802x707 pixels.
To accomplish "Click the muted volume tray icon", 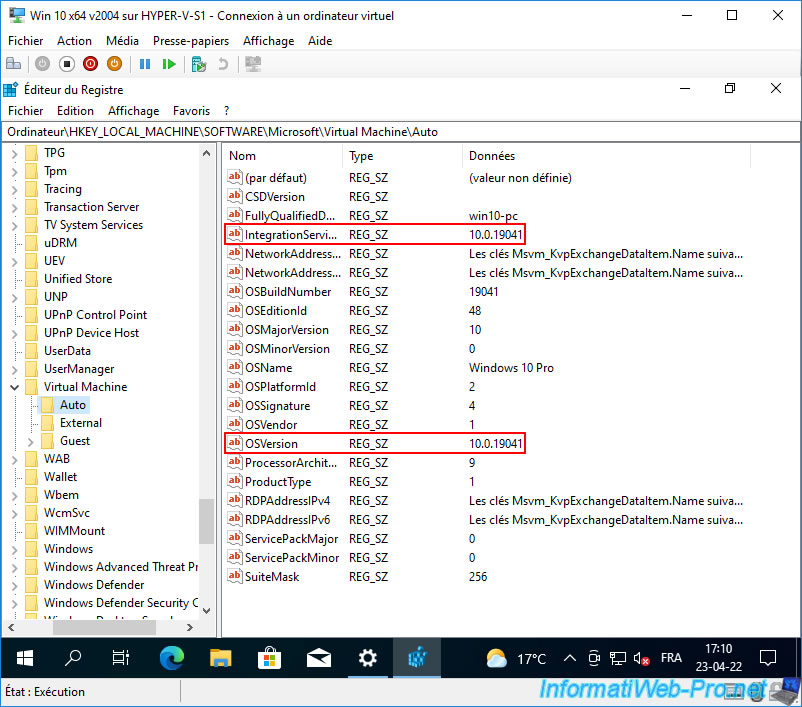I will coord(641,658).
